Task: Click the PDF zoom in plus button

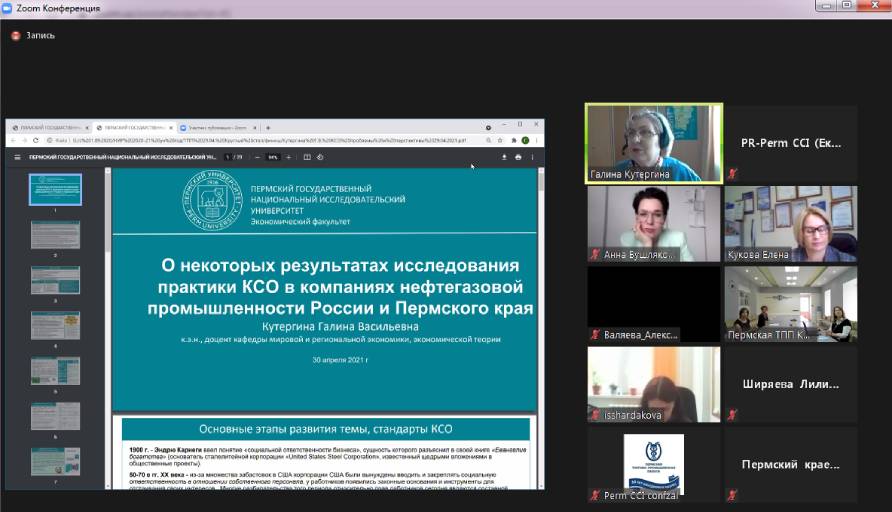Action: tap(289, 157)
